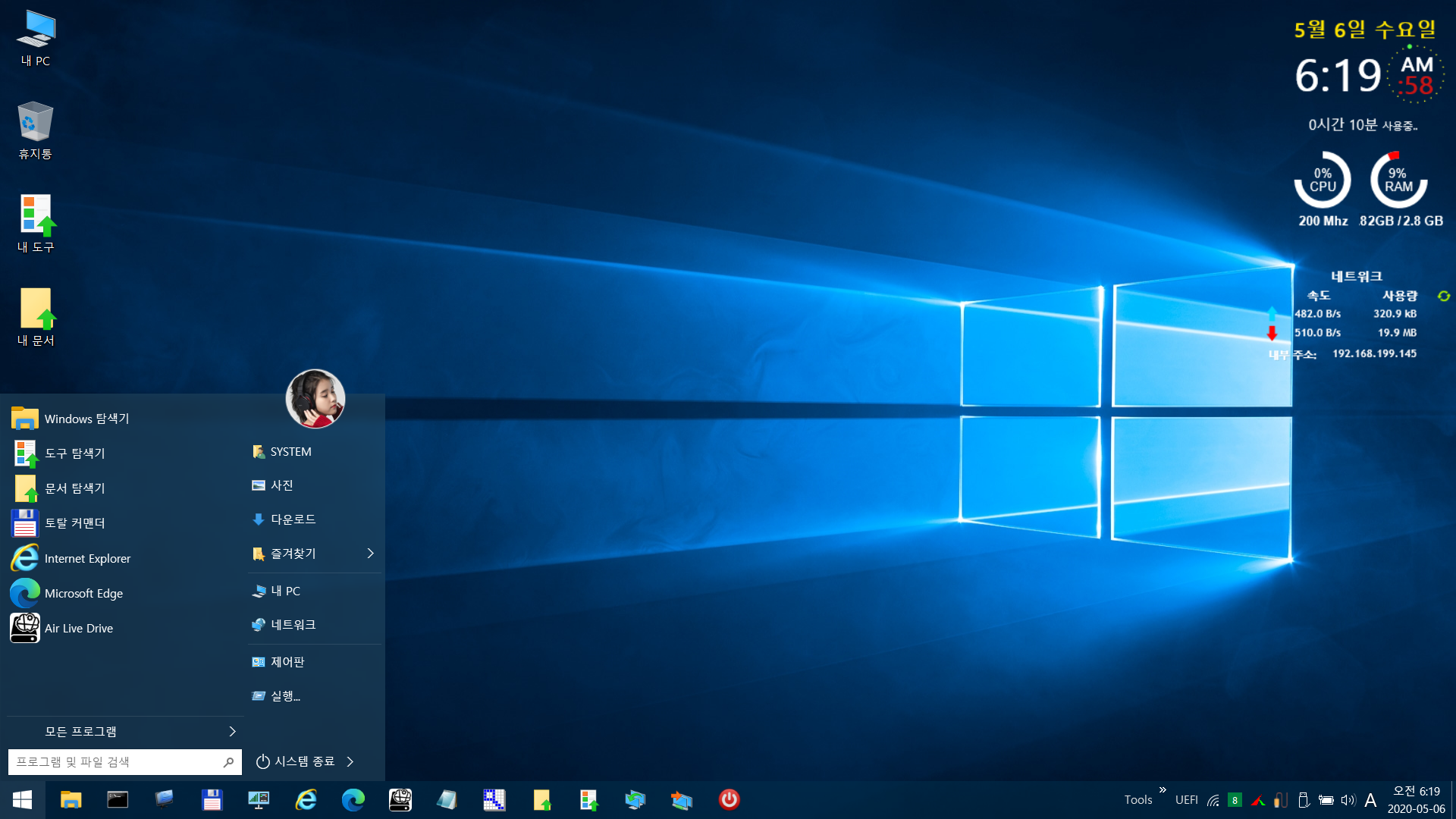This screenshot has width=1456, height=819.
Task: Open Air Live Drive taskbar icon
Action: click(x=400, y=799)
